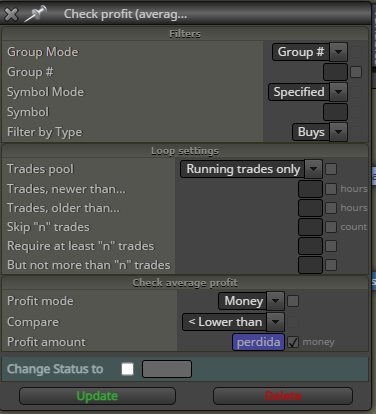The image size is (376, 414).
Task: Click the perdida profit amount field
Action: 258,342
